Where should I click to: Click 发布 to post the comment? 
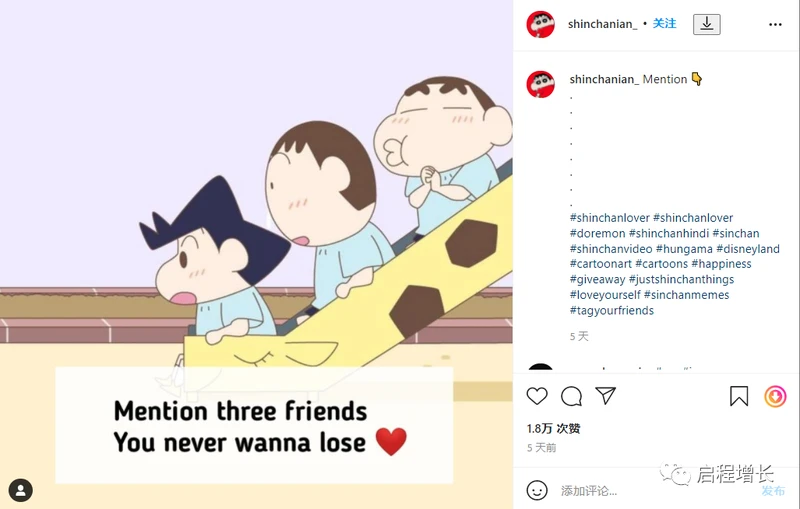[773, 491]
